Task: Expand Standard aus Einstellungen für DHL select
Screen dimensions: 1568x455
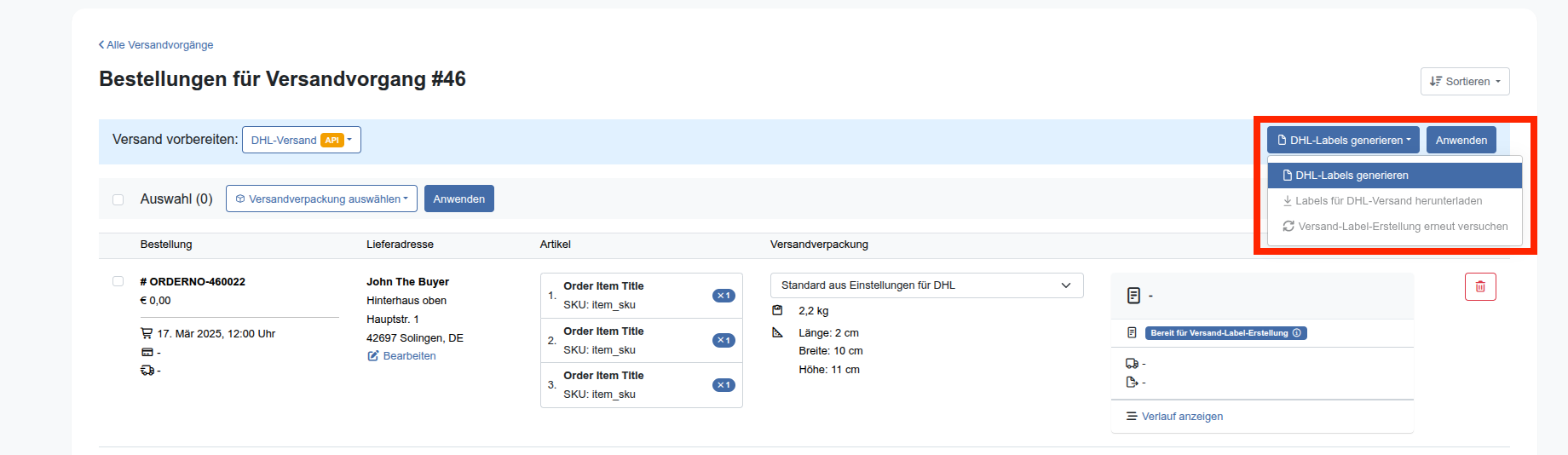Action: coord(926,285)
